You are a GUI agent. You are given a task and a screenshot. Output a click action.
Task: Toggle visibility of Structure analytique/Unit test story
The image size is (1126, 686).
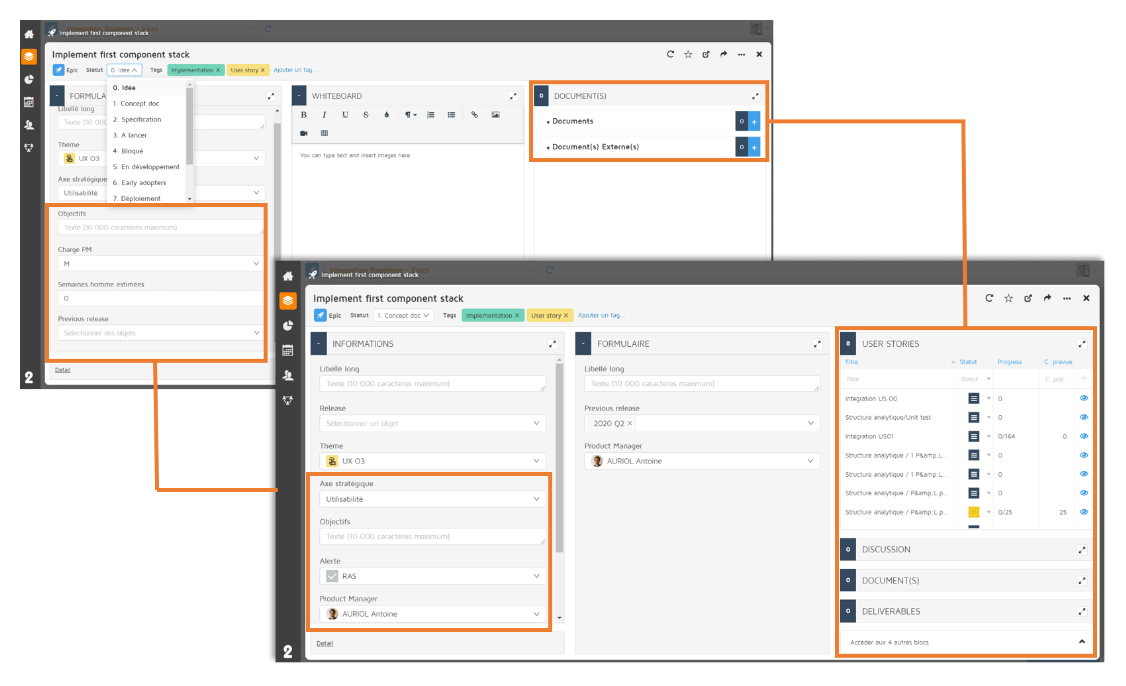[x=1083, y=417]
